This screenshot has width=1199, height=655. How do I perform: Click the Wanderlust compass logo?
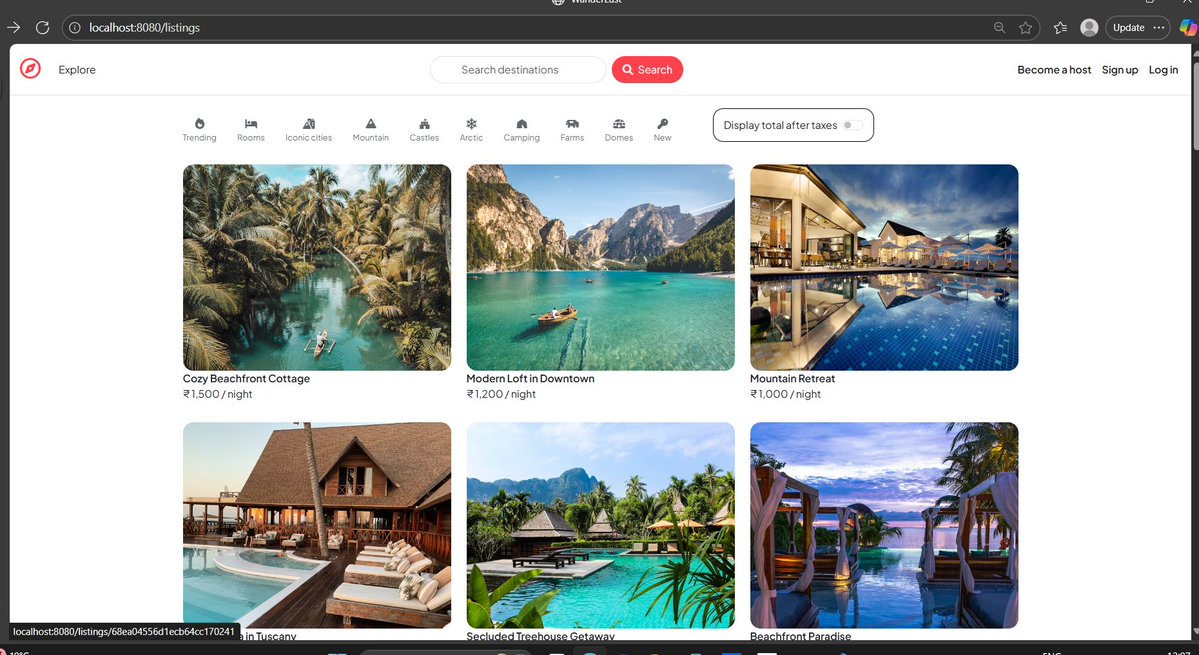tap(30, 68)
